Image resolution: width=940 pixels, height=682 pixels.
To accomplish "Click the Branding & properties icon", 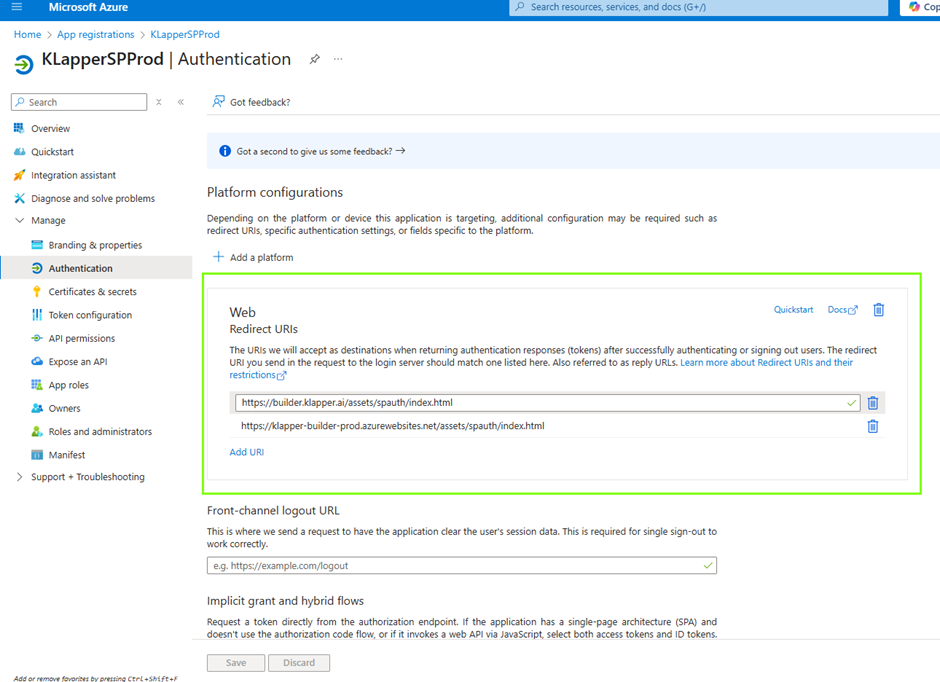I will [x=37, y=245].
